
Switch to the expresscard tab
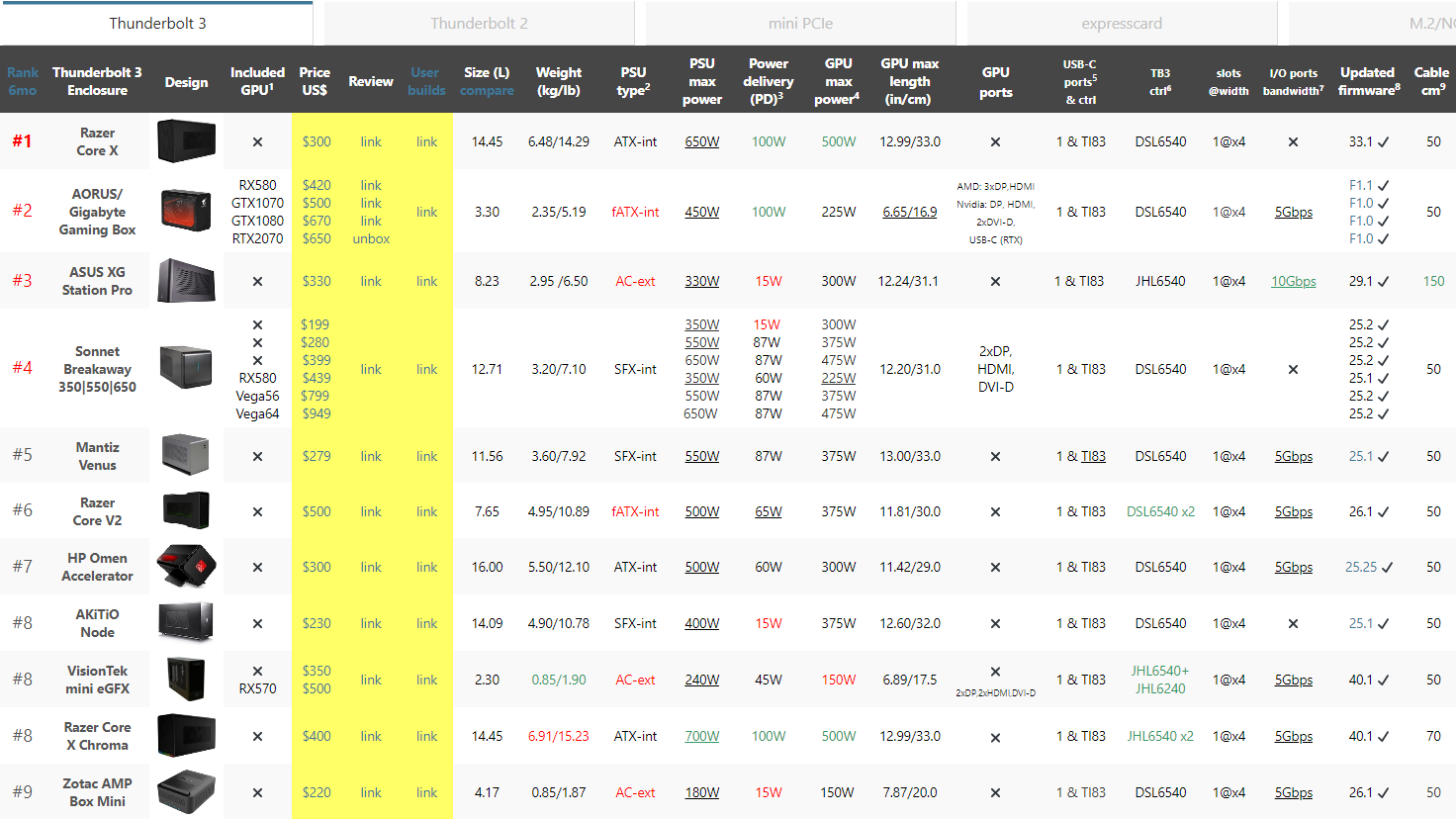(x=1122, y=23)
